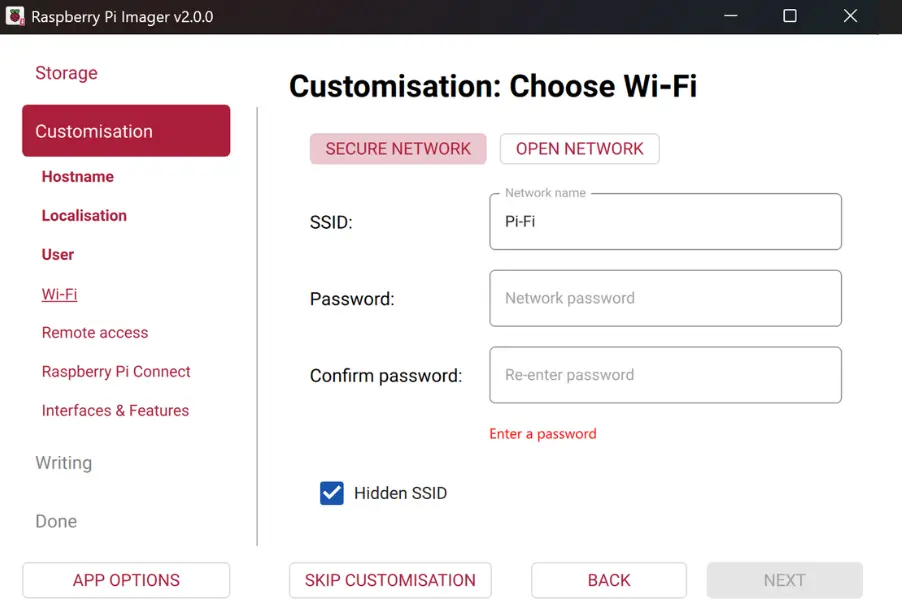
Task: Click the Raspberry Pi logo icon
Action: (x=14, y=16)
